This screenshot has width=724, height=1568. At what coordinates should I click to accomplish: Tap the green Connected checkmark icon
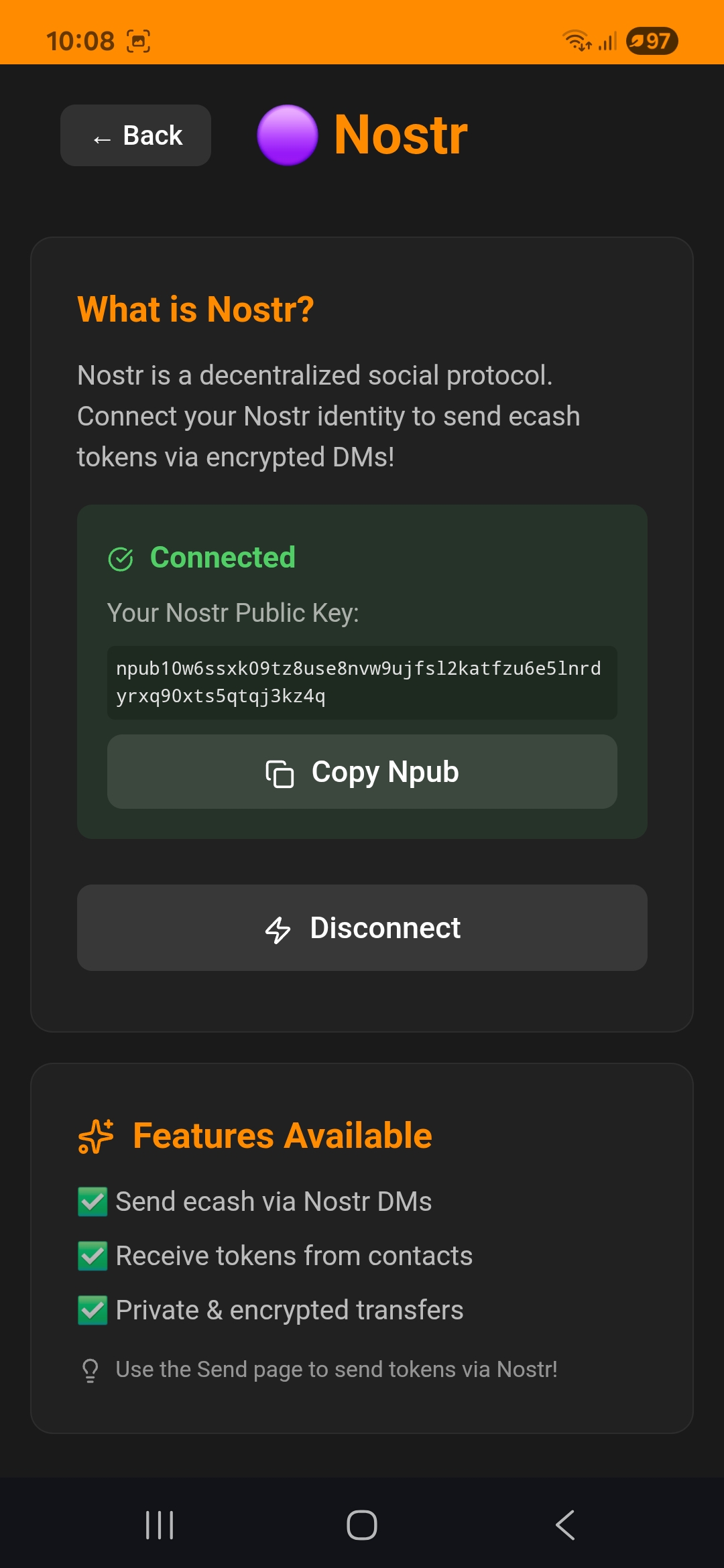(x=121, y=557)
